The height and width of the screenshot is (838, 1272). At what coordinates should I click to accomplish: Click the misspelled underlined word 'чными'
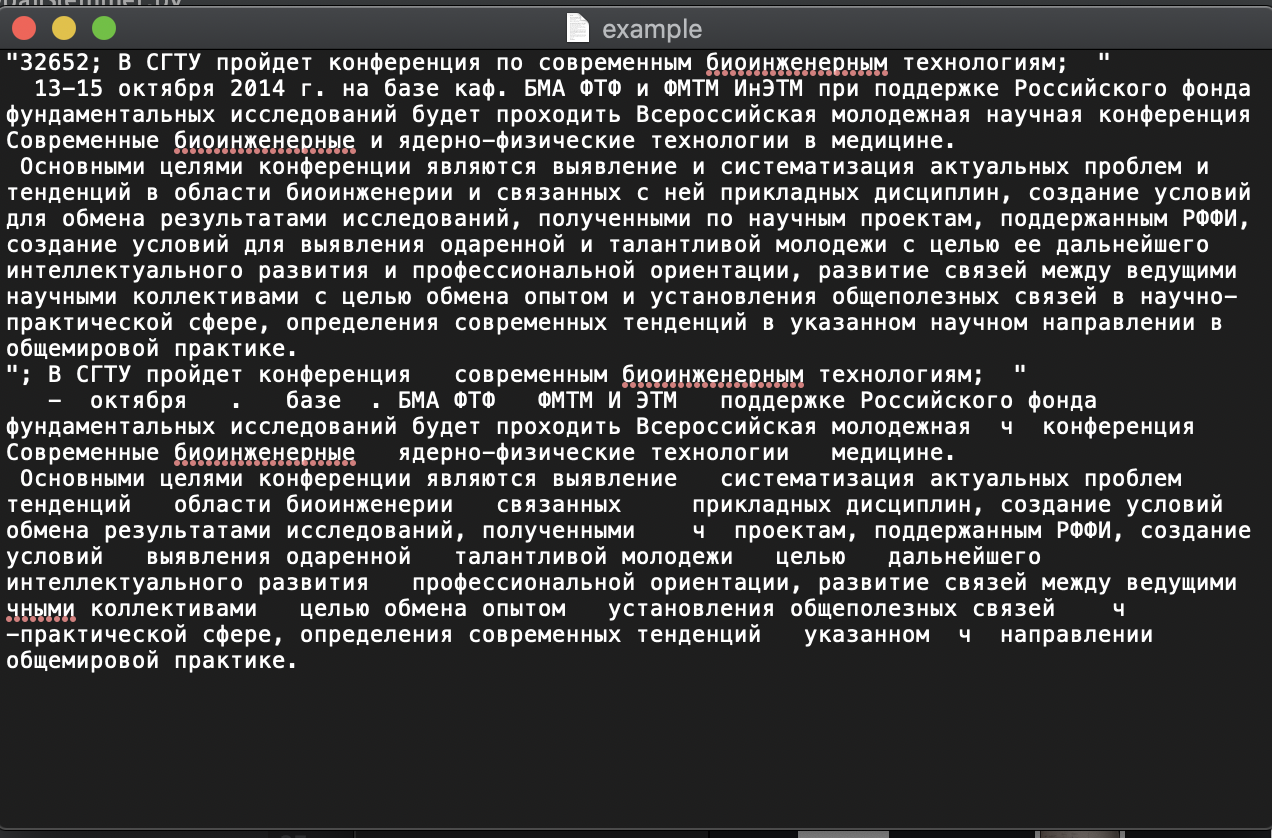(x=40, y=608)
